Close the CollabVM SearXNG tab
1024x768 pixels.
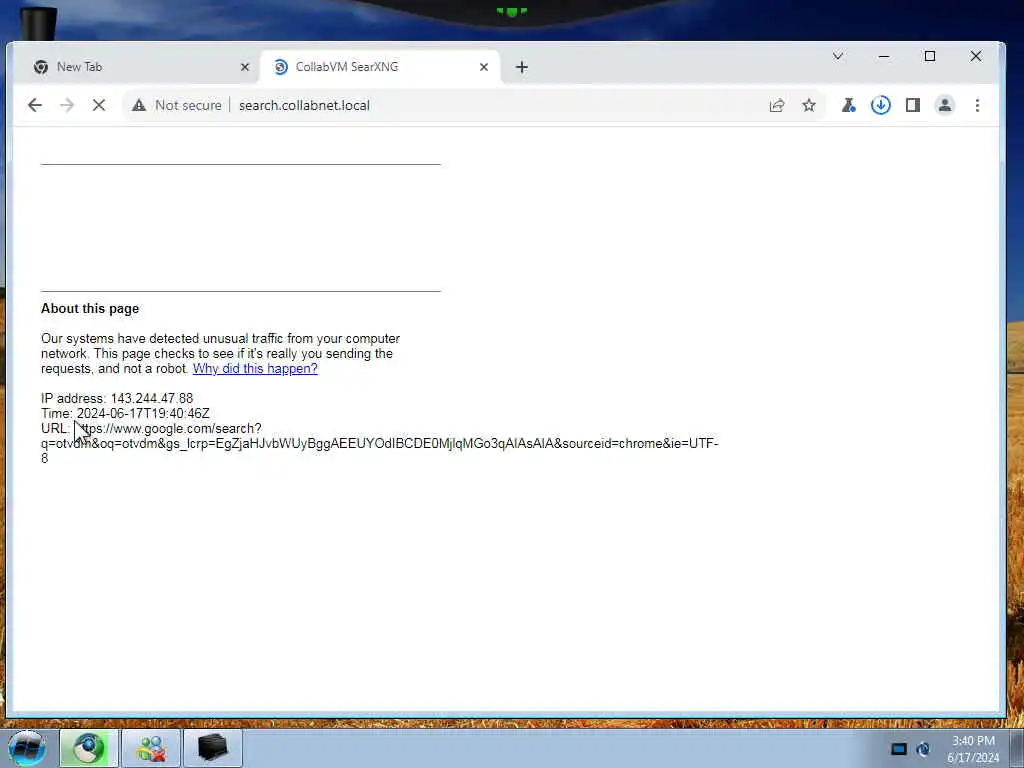click(x=484, y=67)
